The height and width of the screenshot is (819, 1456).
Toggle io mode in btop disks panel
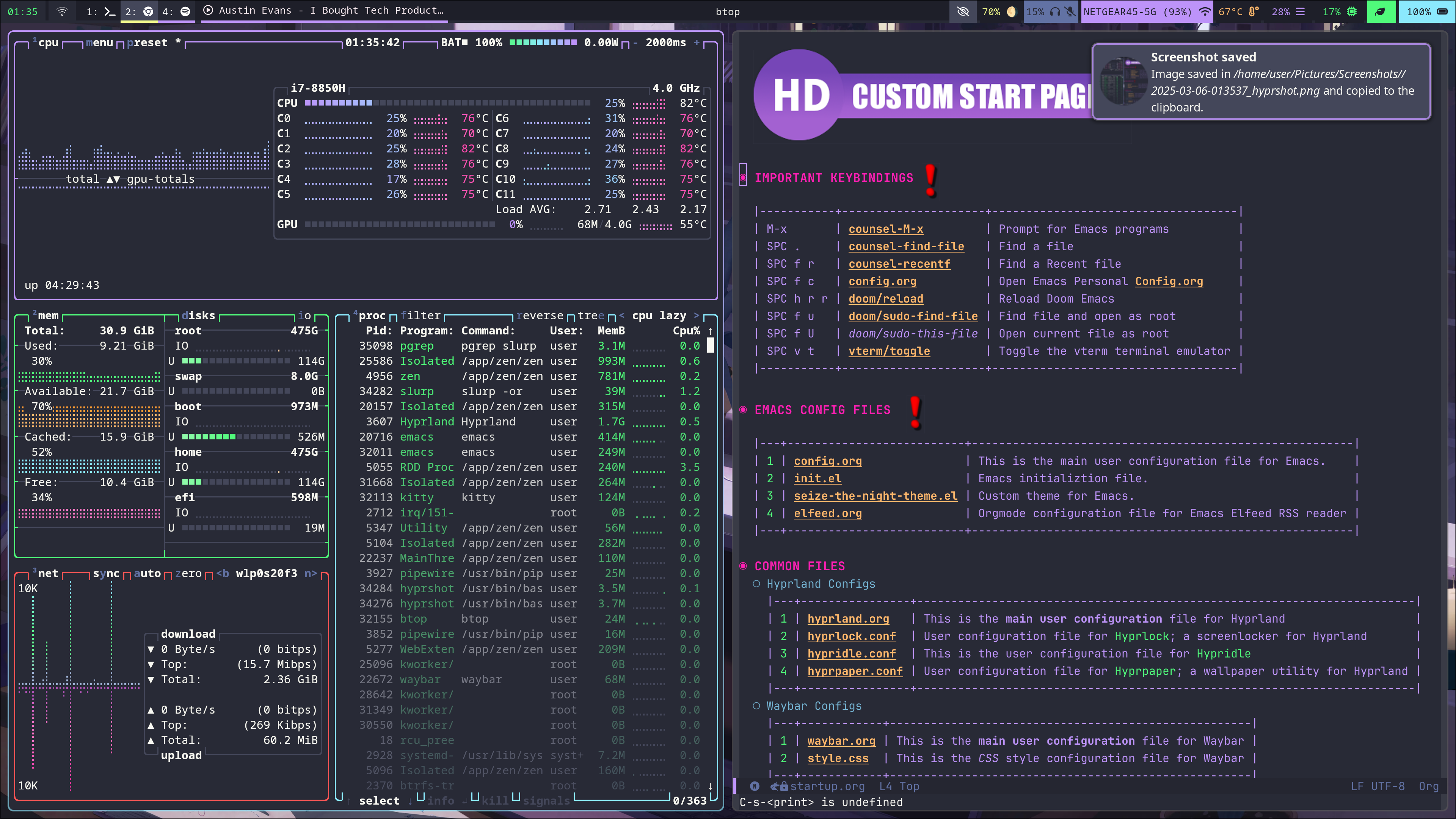tap(304, 315)
